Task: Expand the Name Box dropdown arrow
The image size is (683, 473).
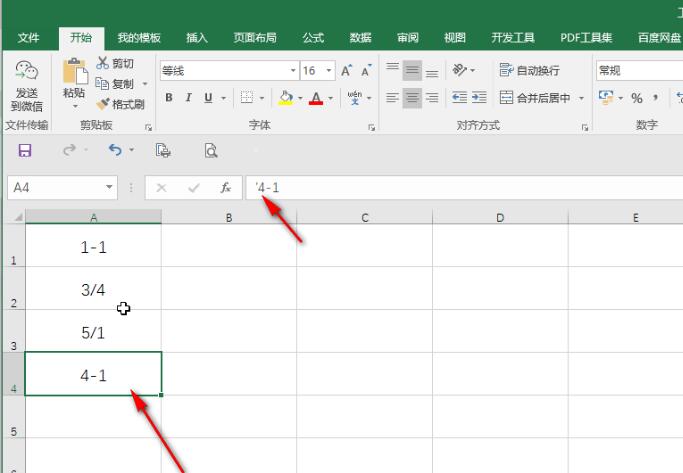Action: coord(110,187)
